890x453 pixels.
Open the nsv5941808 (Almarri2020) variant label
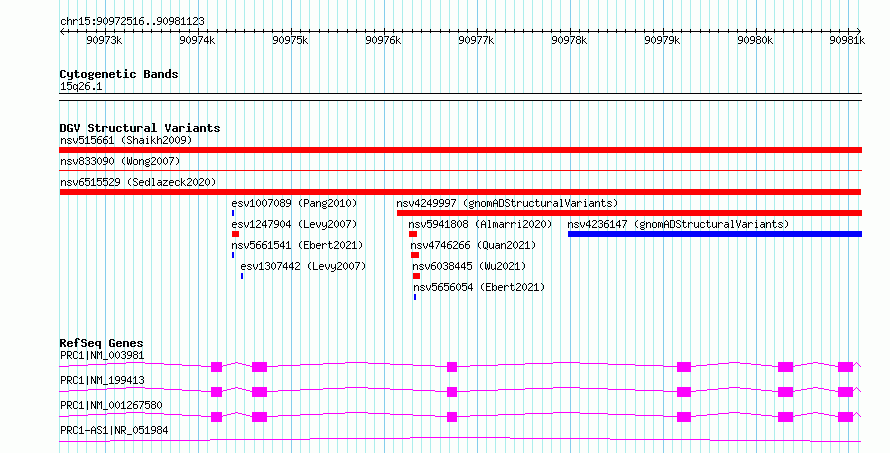pyautogui.click(x=480, y=224)
